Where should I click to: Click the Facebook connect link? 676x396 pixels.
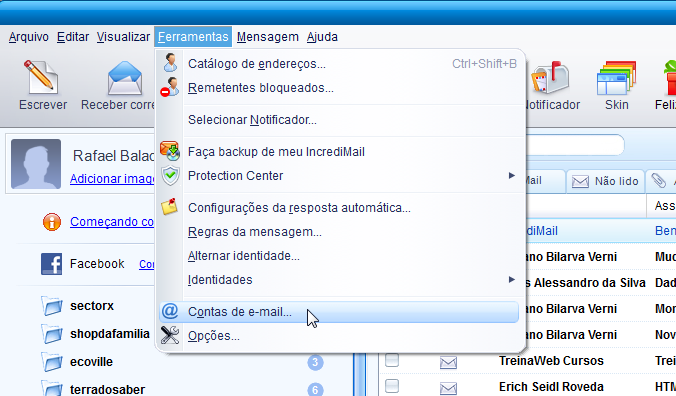coord(147,265)
